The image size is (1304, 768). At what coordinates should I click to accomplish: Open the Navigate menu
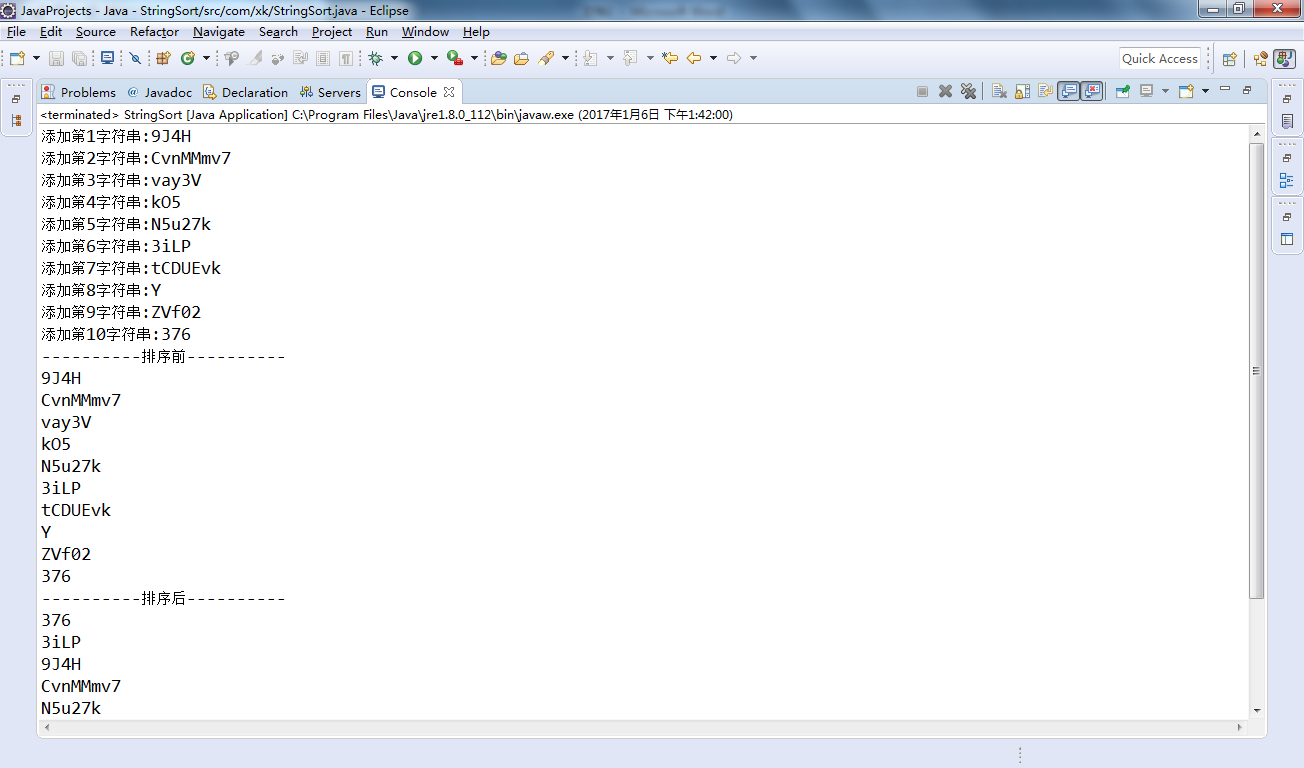click(x=219, y=32)
